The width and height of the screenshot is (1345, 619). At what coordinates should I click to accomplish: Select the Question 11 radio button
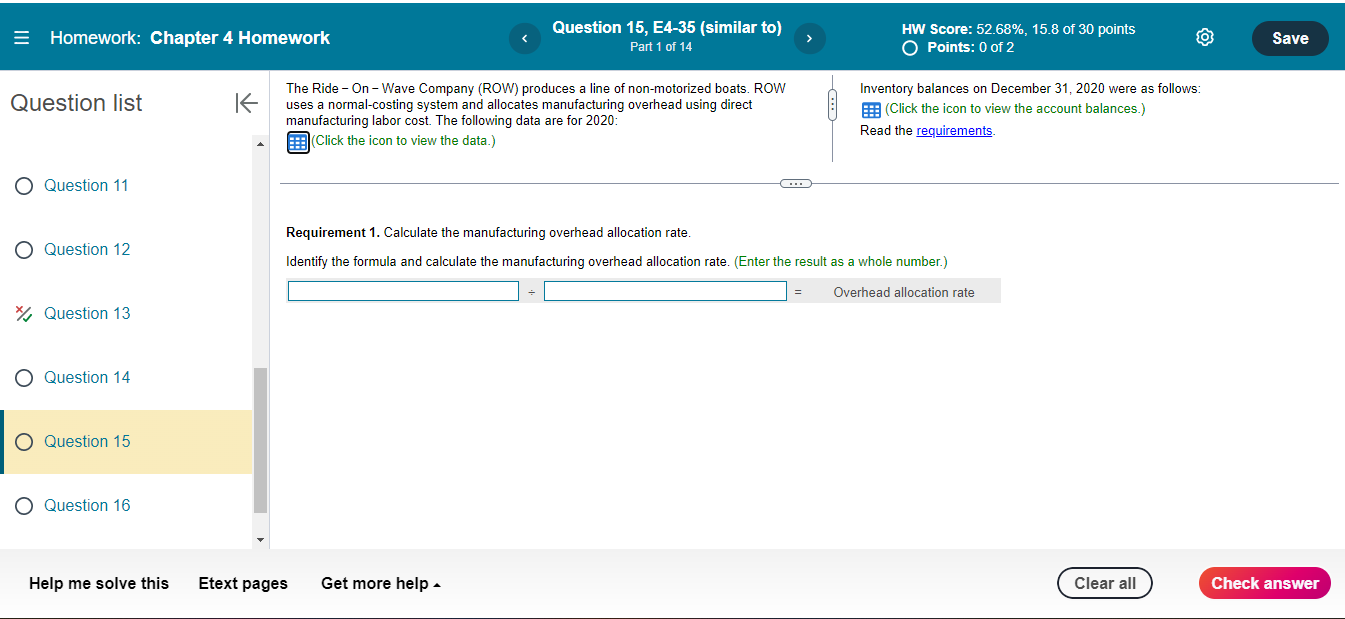[24, 185]
